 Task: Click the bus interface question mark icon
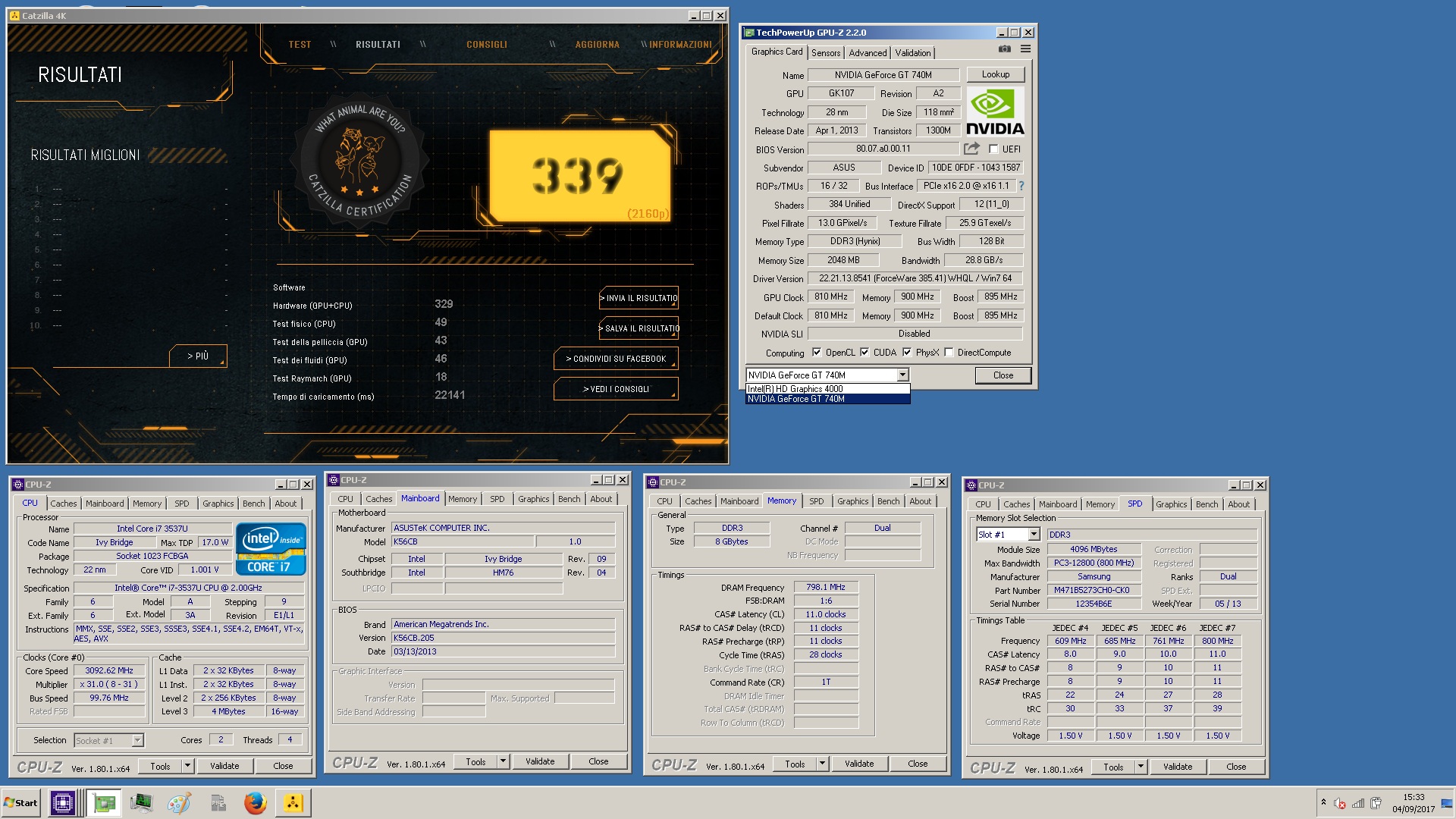tap(1021, 186)
